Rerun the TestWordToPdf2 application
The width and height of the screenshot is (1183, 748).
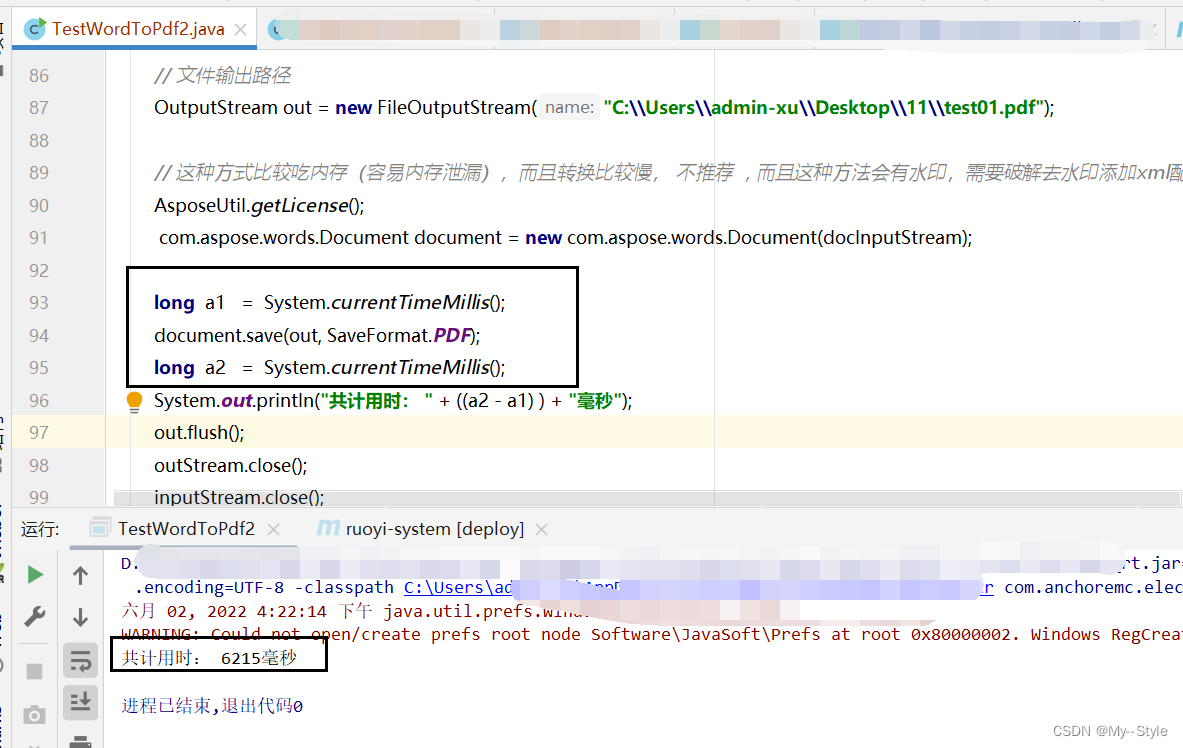[x=35, y=575]
